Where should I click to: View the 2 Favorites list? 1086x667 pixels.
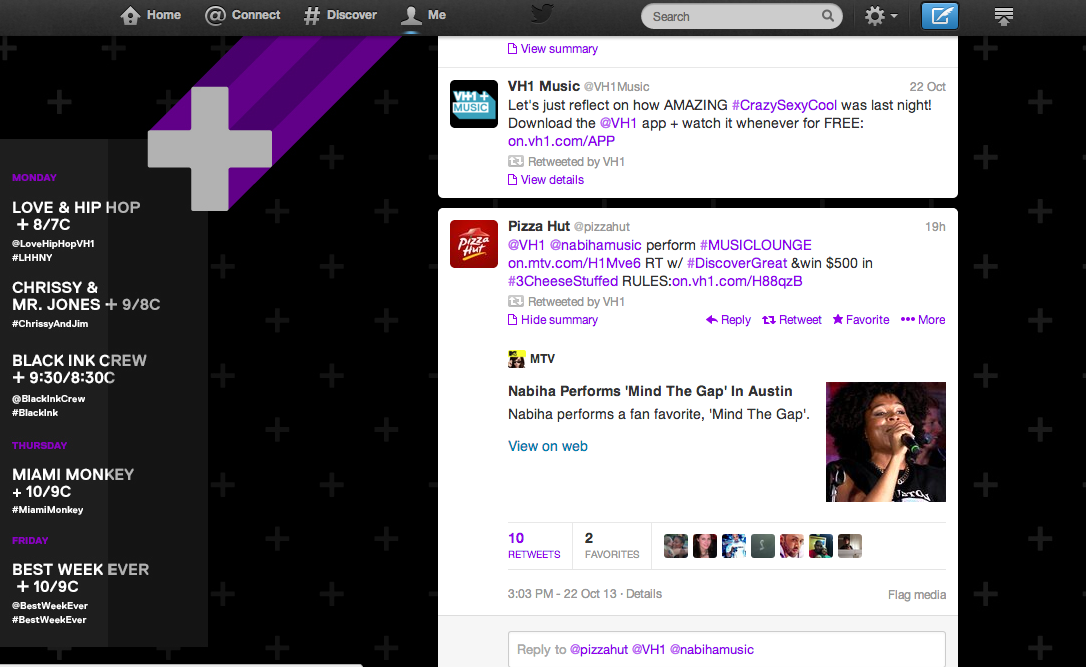click(612, 545)
